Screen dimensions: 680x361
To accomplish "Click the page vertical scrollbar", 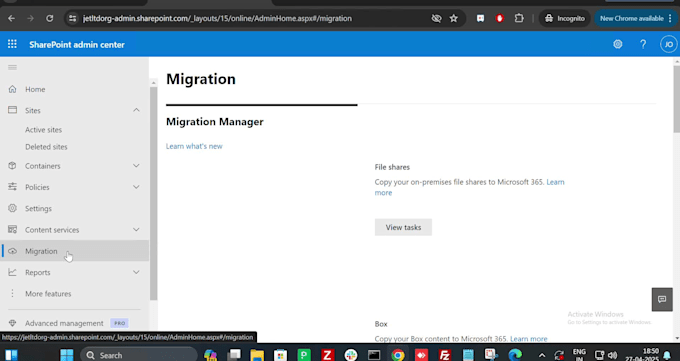I will pos(677,99).
